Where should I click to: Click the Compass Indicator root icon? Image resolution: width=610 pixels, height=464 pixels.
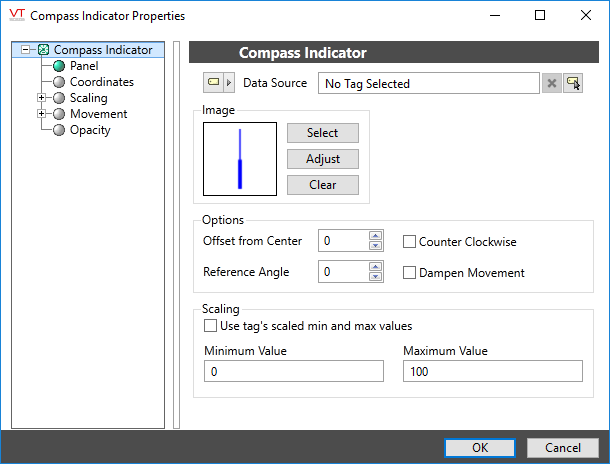tap(43, 50)
